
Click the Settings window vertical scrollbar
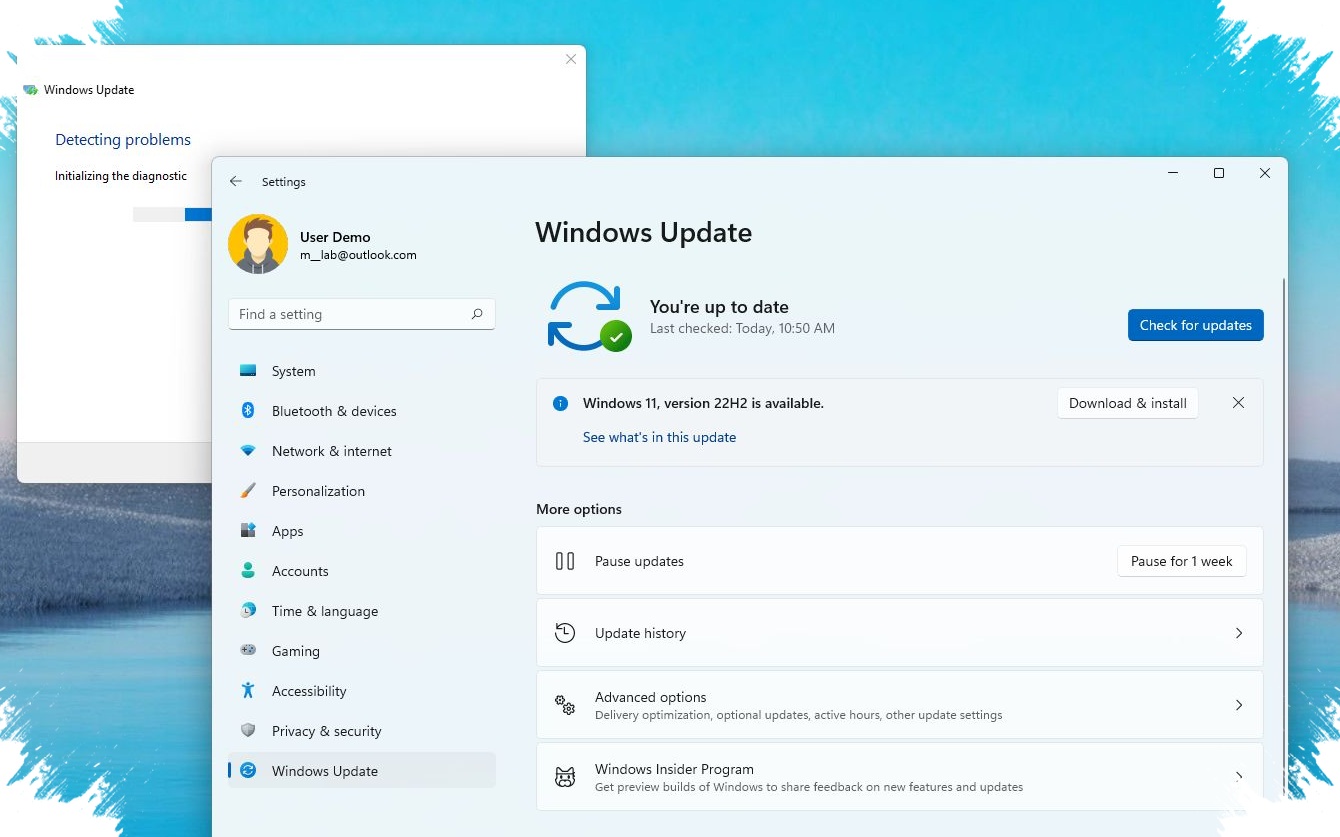[x=1284, y=540]
